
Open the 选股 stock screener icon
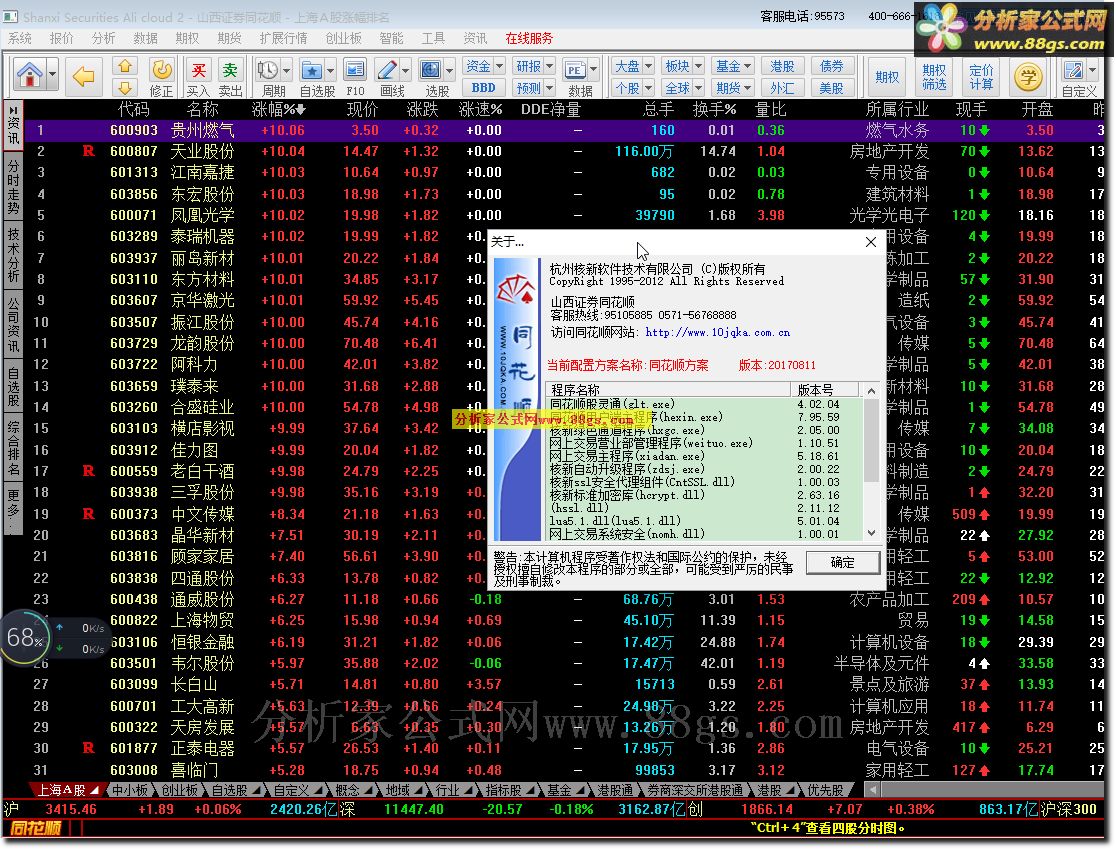(x=431, y=70)
